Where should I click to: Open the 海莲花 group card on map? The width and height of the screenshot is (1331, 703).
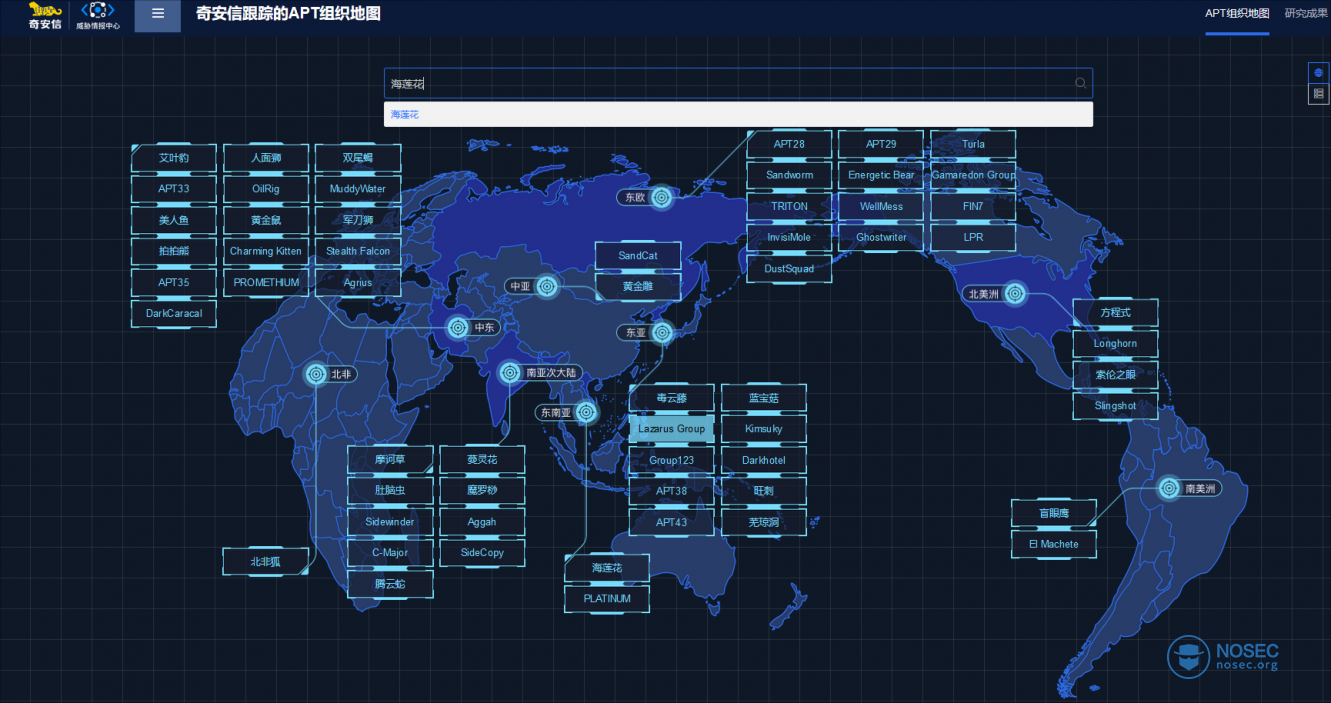tap(607, 568)
